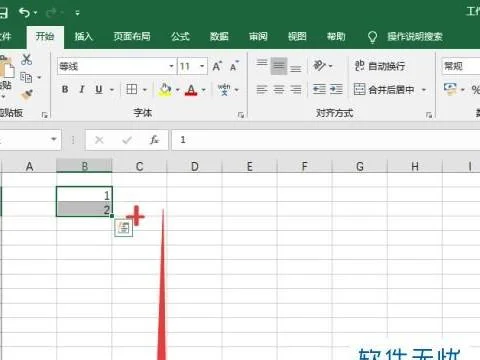Open the underline style dropdown arrow
The width and height of the screenshot is (480, 360).
point(112,90)
